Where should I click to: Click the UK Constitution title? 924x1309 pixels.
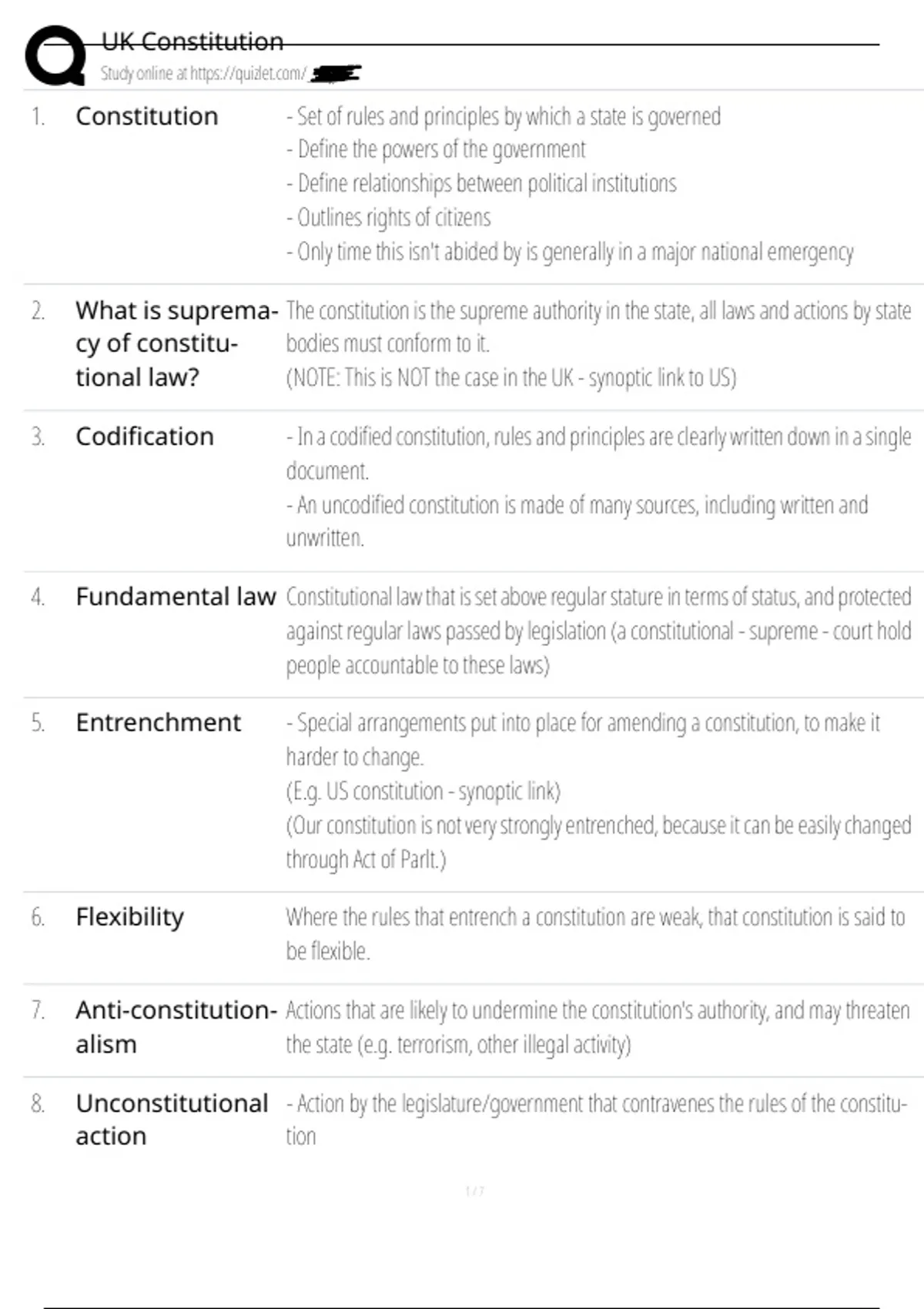click(192, 42)
